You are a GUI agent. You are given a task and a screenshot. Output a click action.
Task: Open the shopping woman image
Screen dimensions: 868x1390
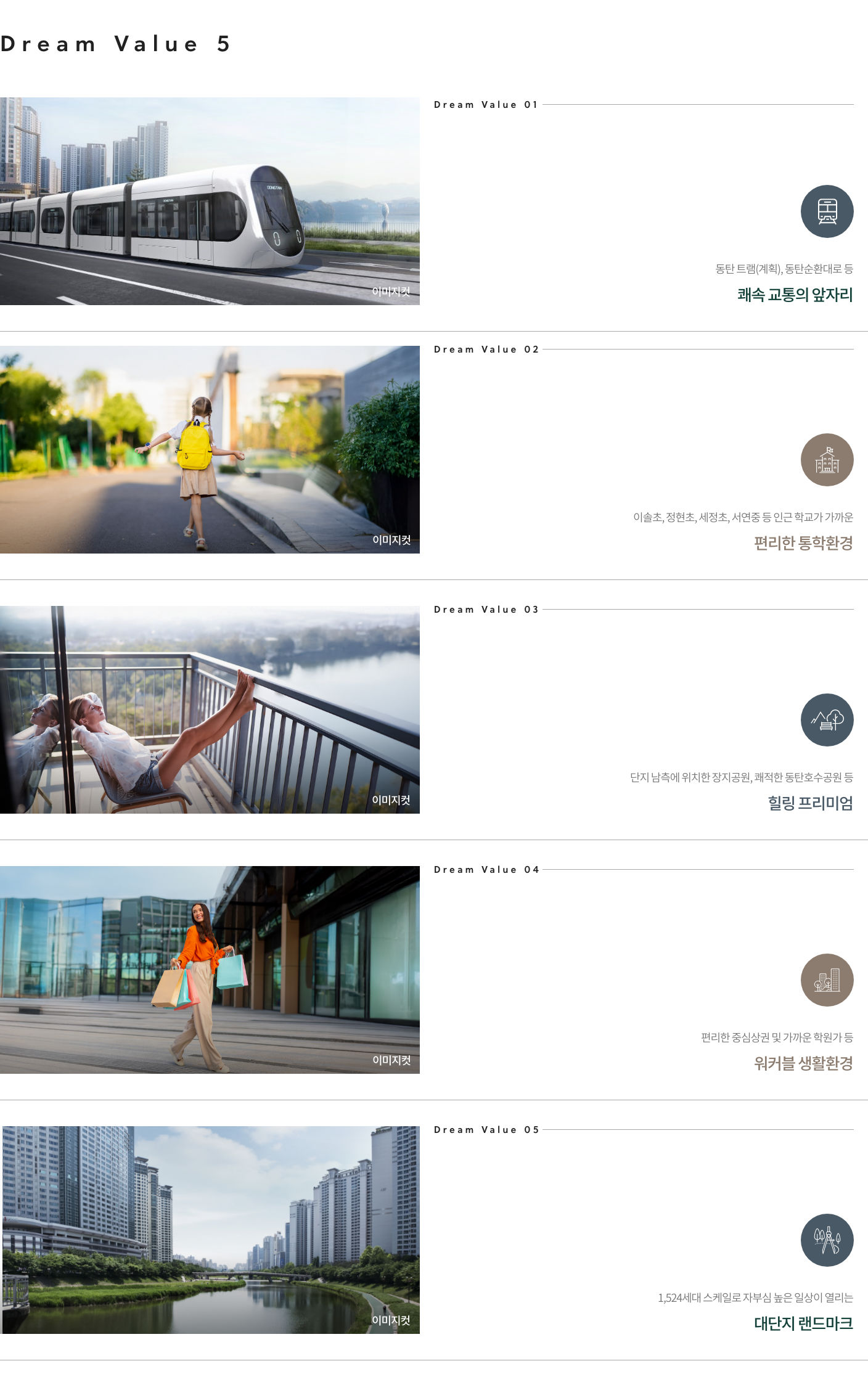210,970
